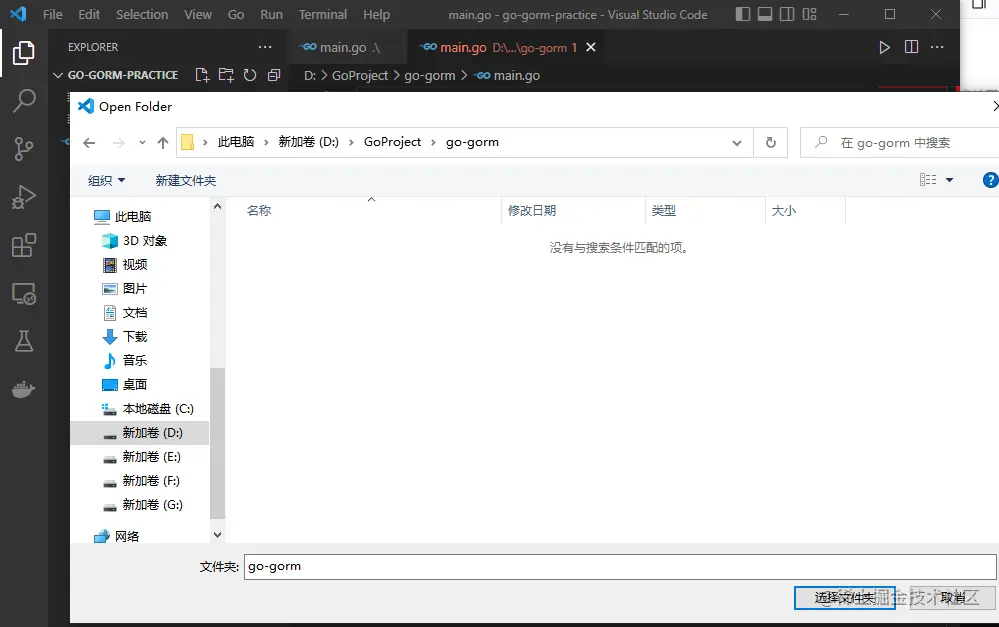
Task: Click 新建文件夹 button
Action: (186, 180)
